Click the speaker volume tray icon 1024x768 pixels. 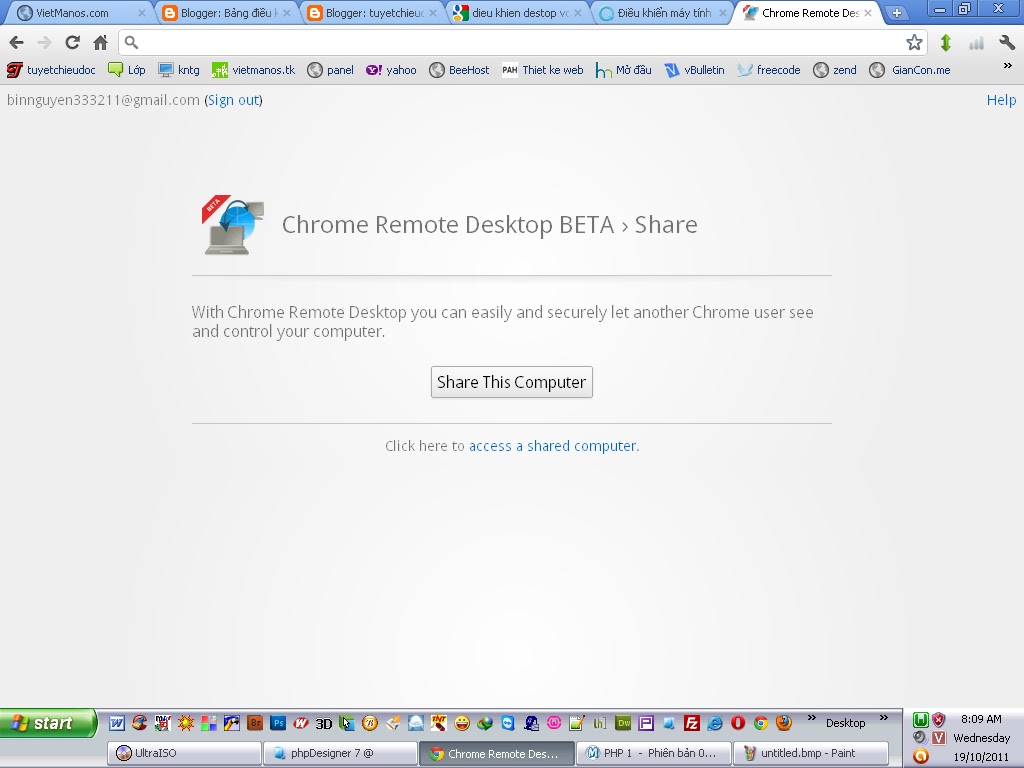(920, 737)
